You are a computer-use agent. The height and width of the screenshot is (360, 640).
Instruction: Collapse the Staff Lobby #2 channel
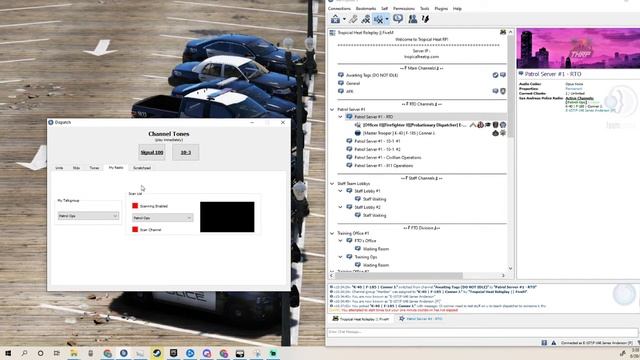(x=340, y=207)
